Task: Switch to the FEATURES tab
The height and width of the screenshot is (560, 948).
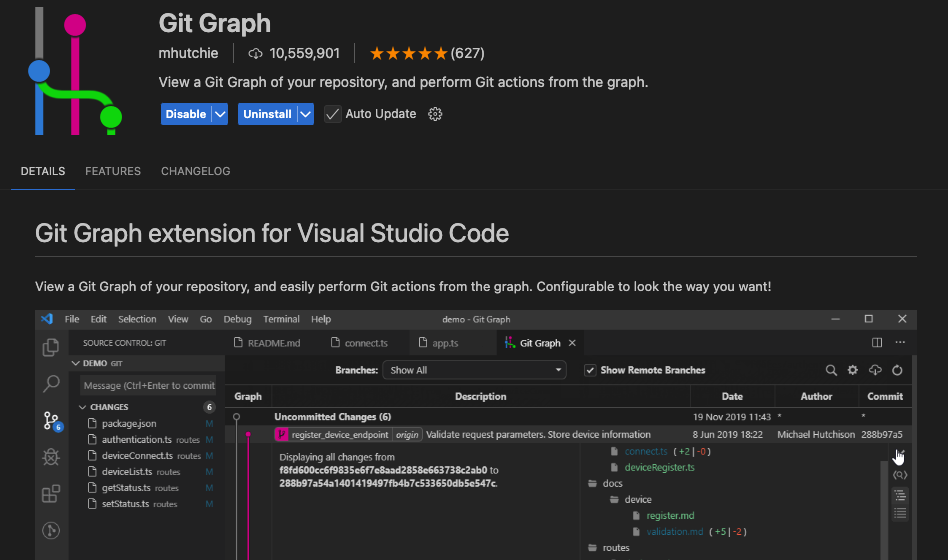Action: (x=113, y=171)
